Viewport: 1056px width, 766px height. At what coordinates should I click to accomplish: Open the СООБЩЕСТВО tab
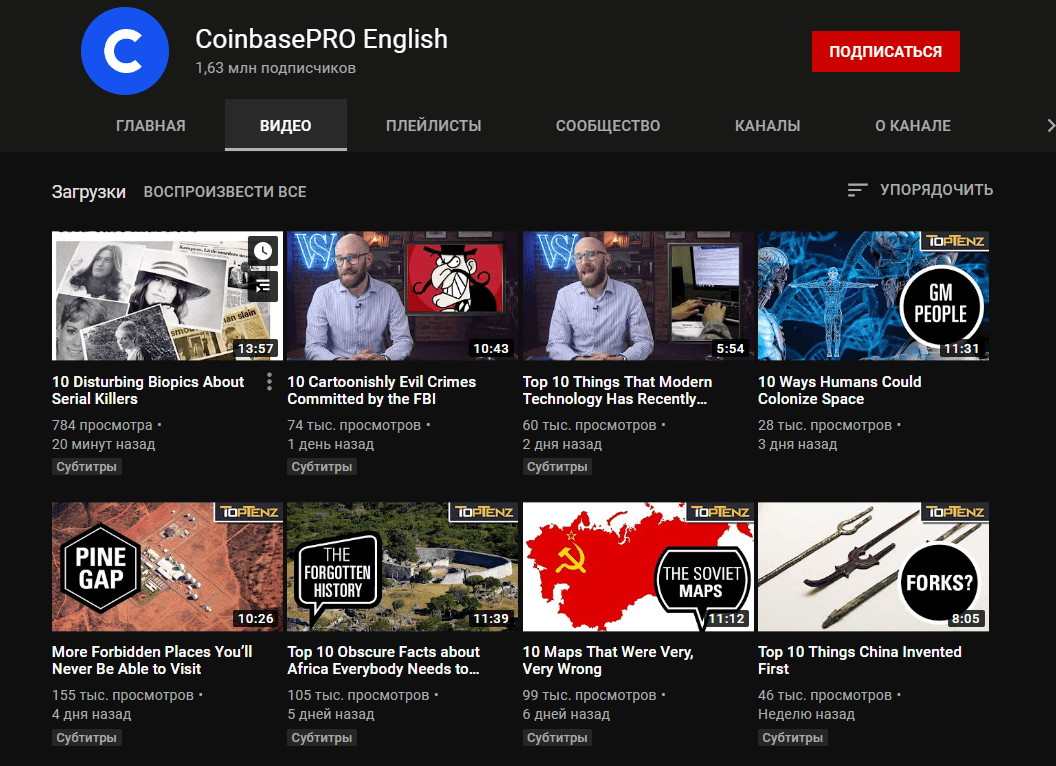click(608, 125)
